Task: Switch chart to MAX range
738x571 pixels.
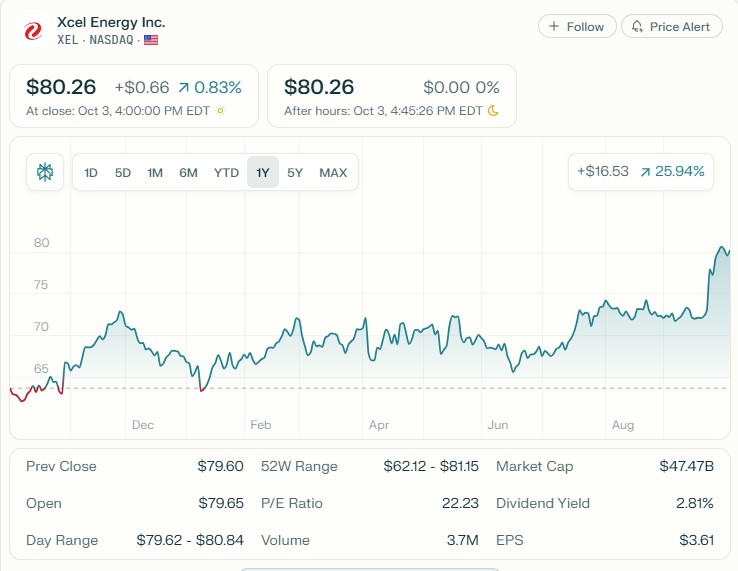Action: (x=333, y=172)
